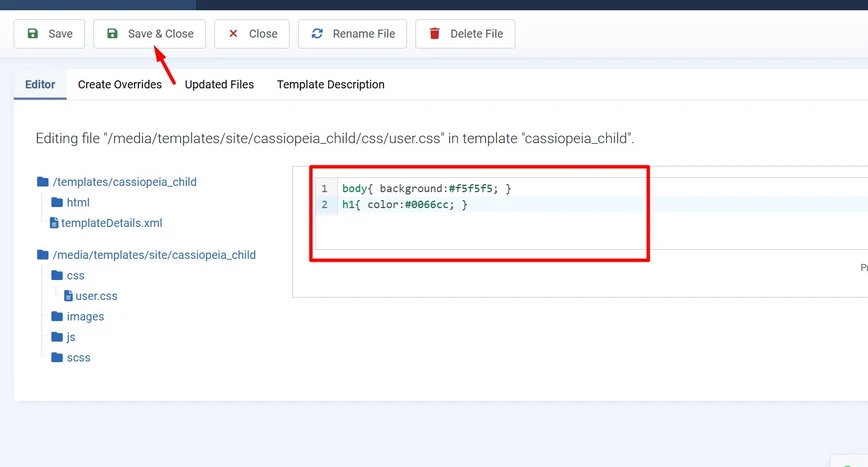868x467 pixels.
Task: Click the #0066cc color value in the code
Action: (x=427, y=205)
